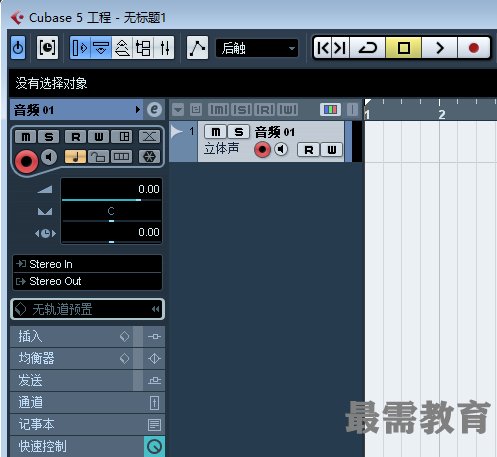Click bar 2 on the timeline ruler

point(442,115)
